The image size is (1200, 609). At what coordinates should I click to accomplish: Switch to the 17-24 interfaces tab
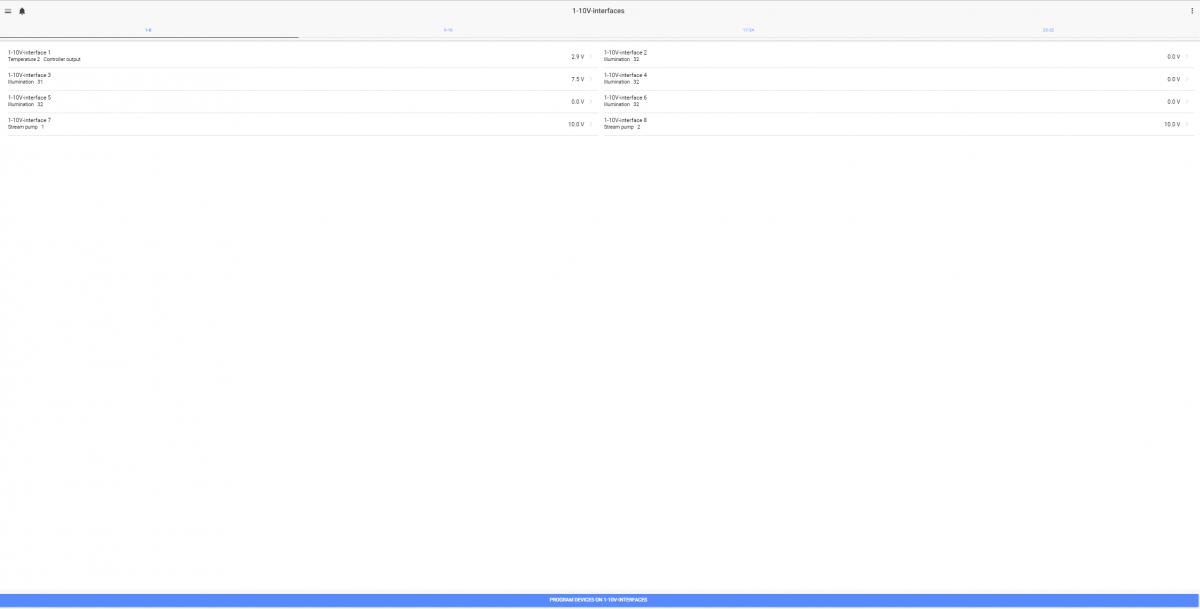(748, 30)
